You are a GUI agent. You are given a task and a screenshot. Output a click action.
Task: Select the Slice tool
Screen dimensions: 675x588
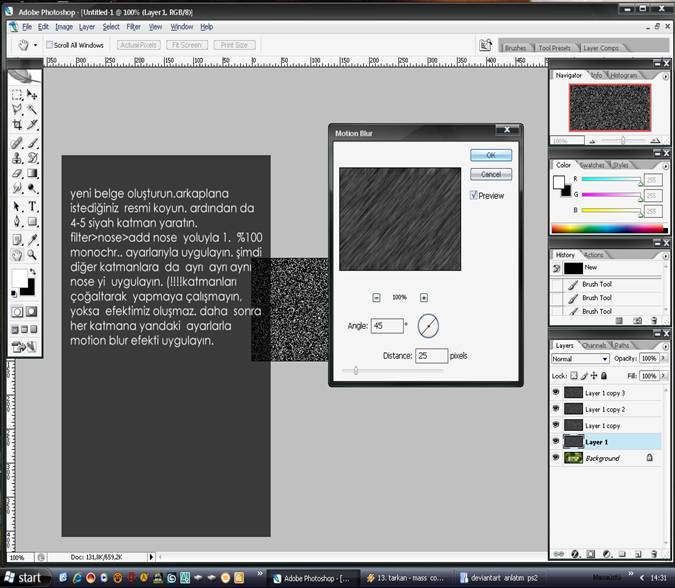[x=32, y=125]
